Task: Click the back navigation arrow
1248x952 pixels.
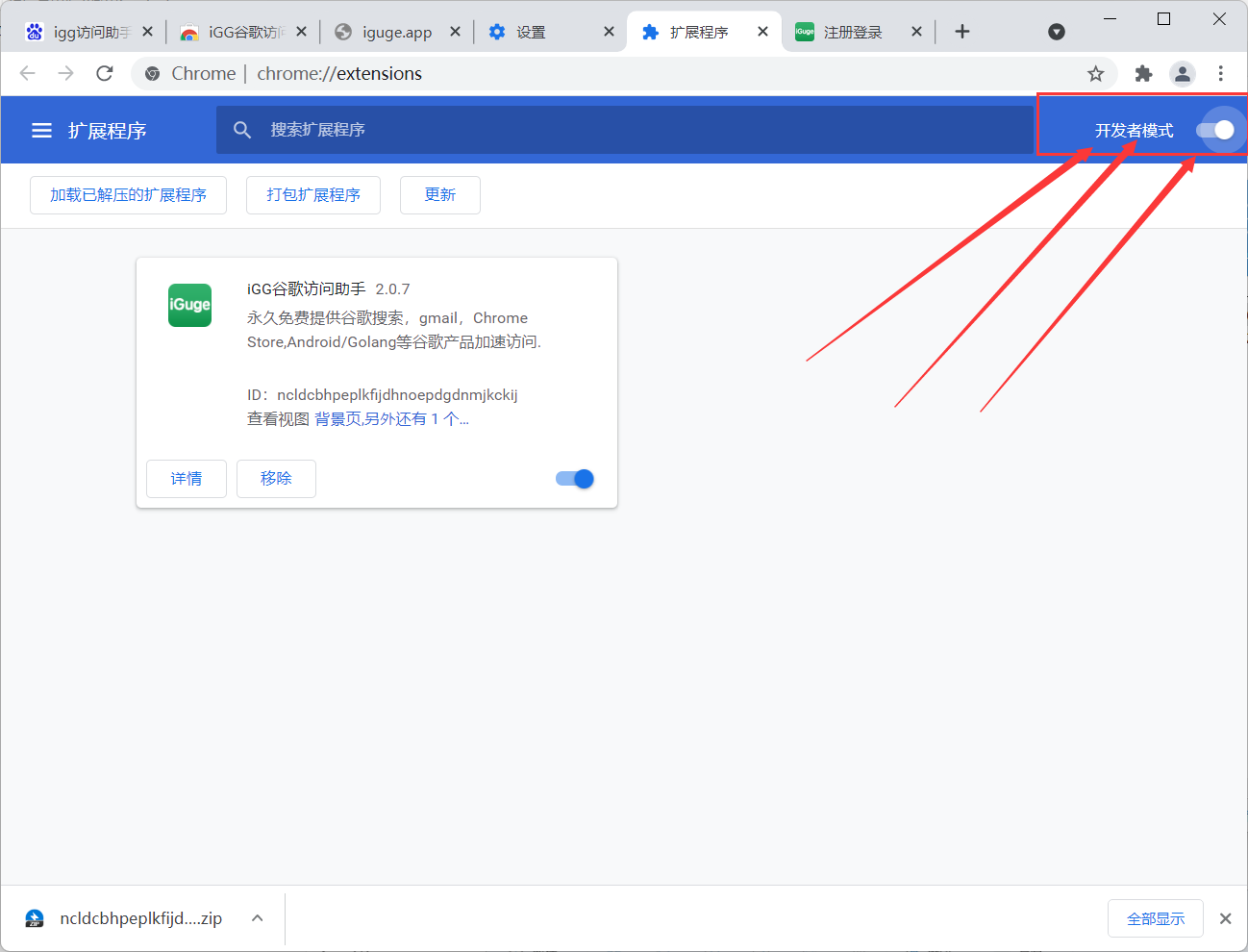Action: point(27,73)
